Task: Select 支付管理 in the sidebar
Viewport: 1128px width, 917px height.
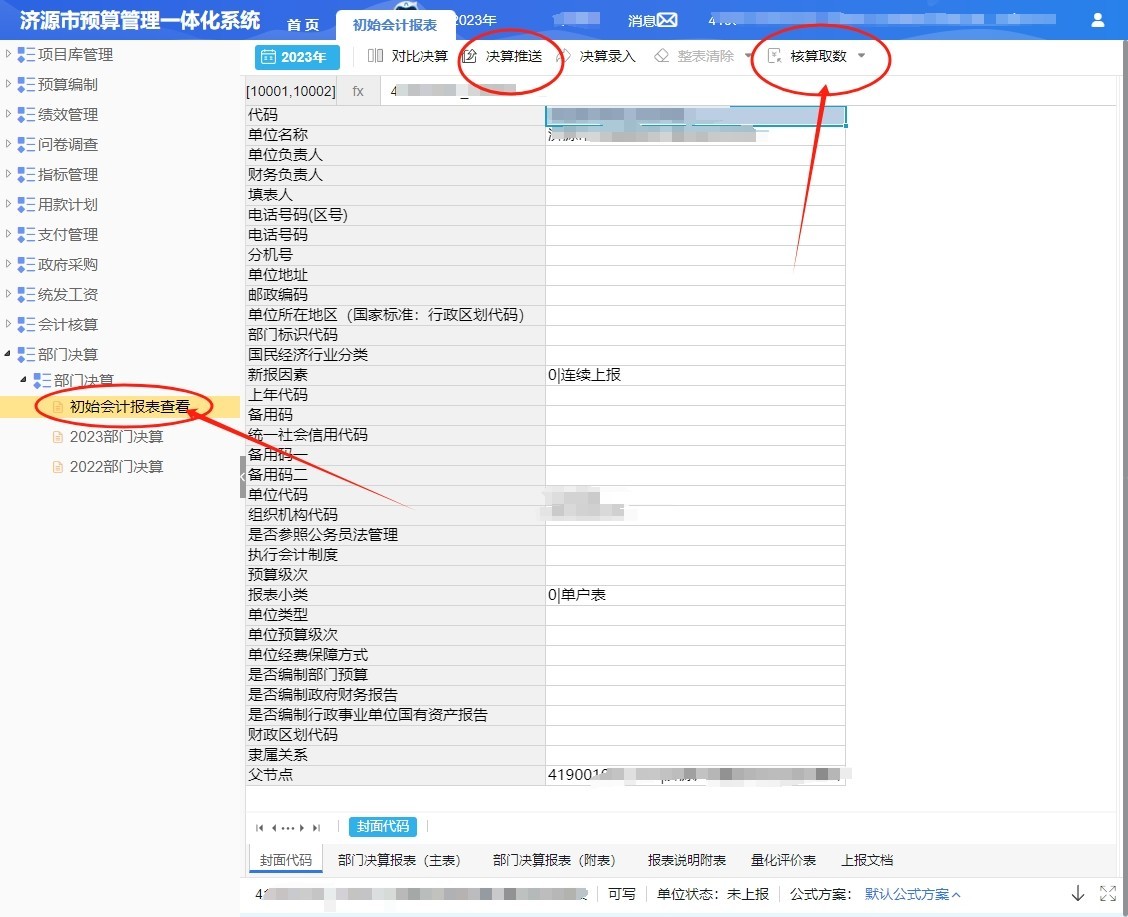Action: (68, 234)
